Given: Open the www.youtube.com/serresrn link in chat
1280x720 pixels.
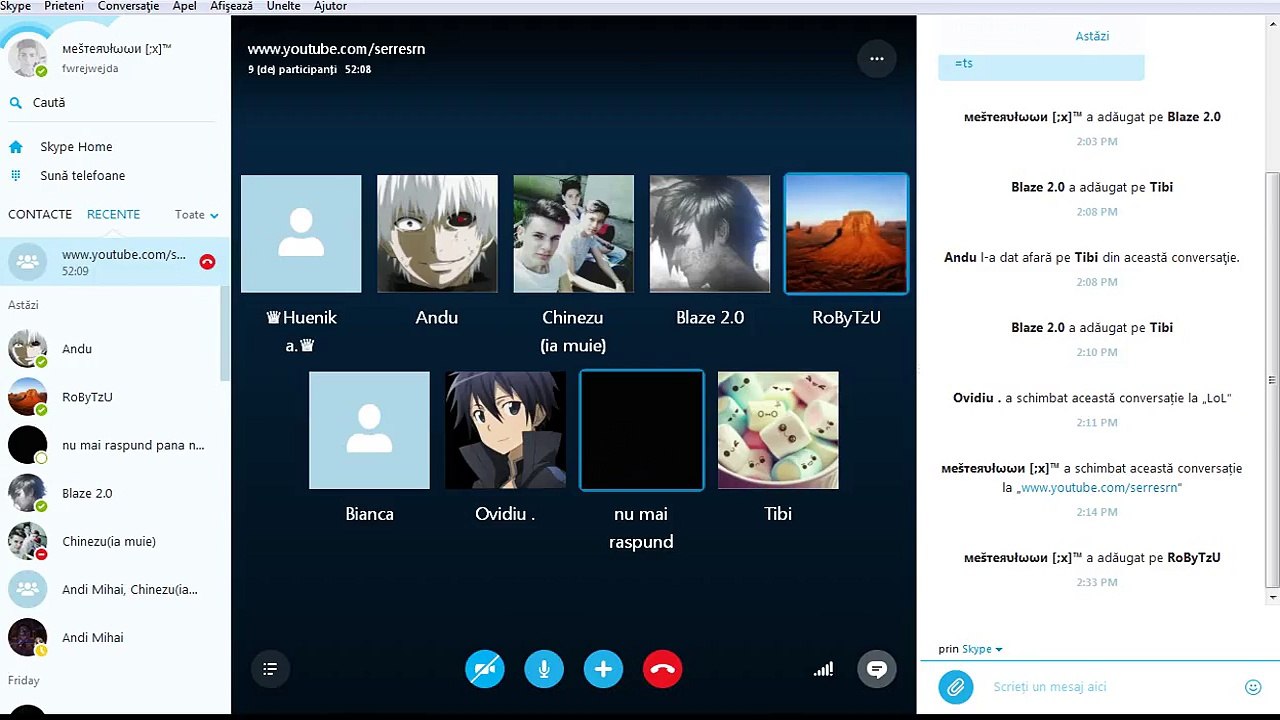Looking at the screenshot, I should coord(1099,488).
